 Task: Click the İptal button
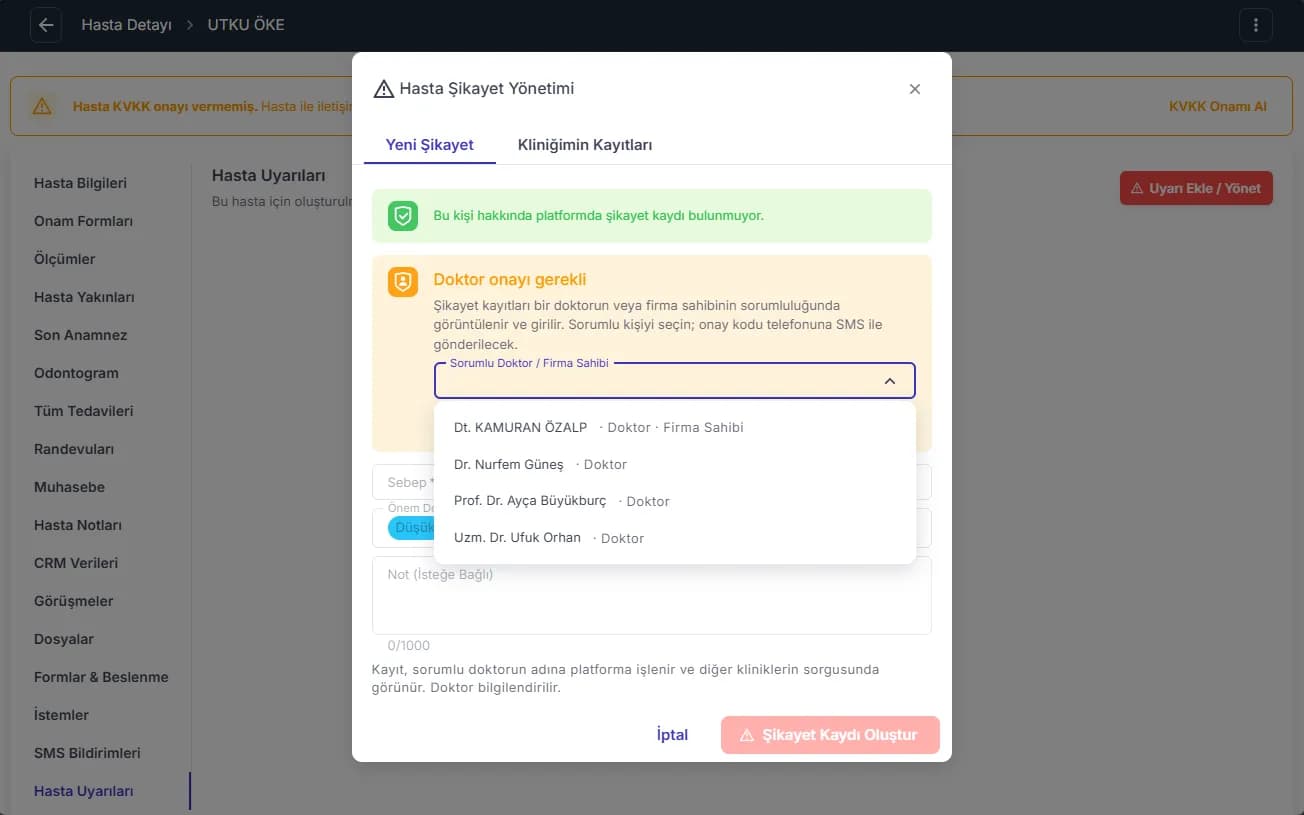(x=672, y=735)
